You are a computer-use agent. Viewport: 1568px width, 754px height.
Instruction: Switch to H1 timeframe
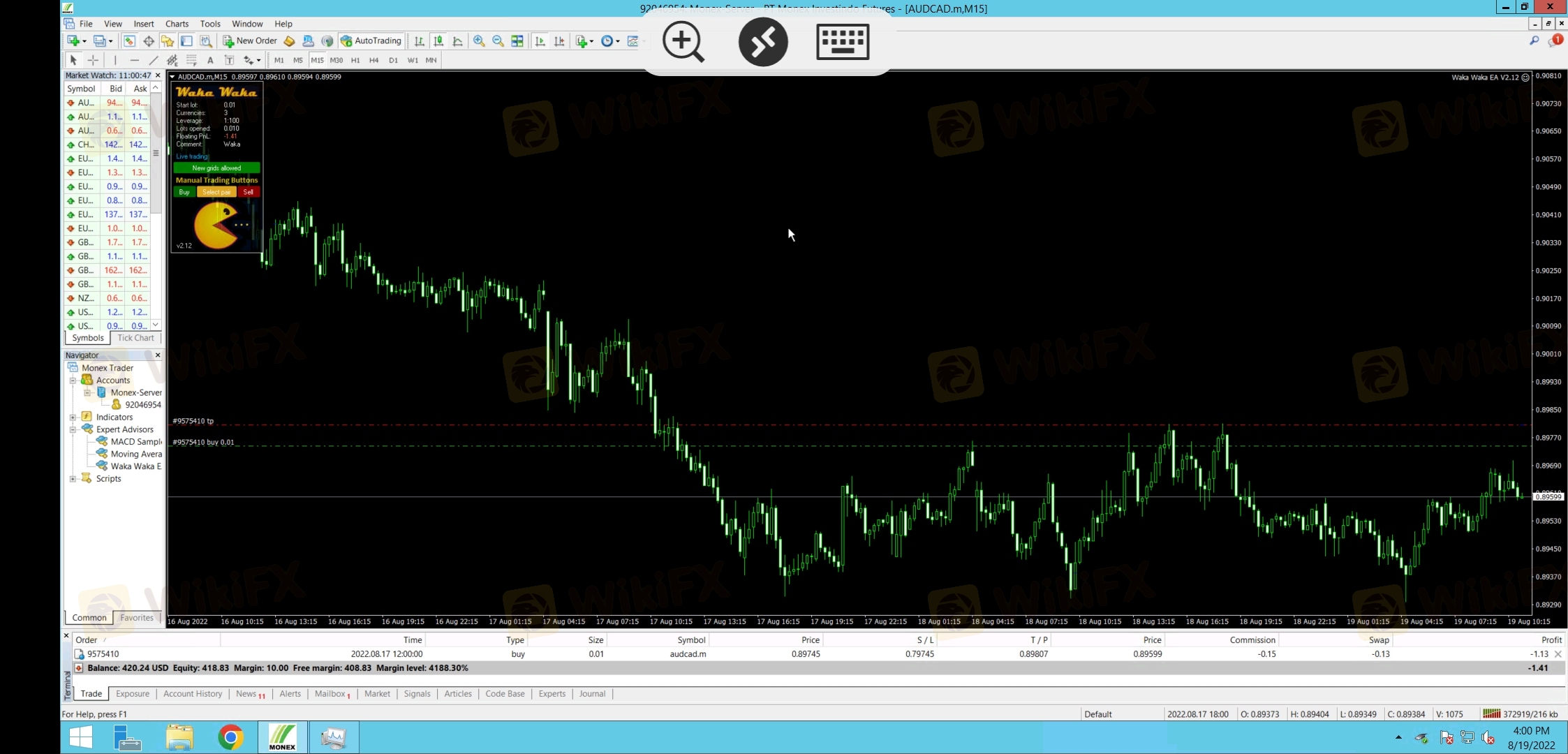pos(355,60)
